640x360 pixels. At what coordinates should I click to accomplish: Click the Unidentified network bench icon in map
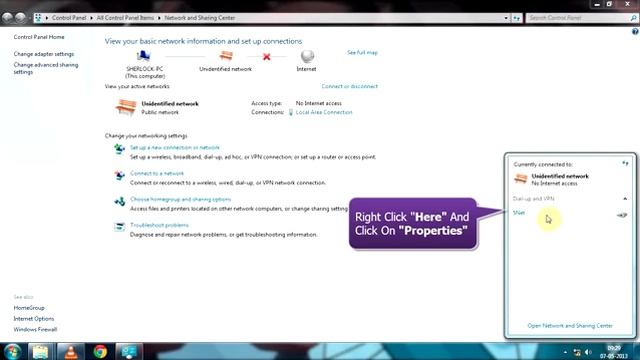click(226, 56)
